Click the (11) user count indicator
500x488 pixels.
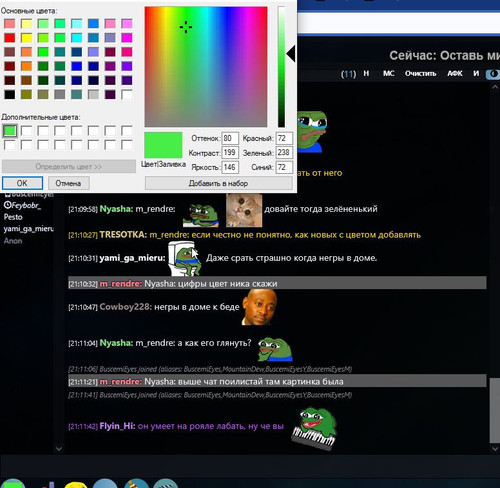pyautogui.click(x=348, y=74)
